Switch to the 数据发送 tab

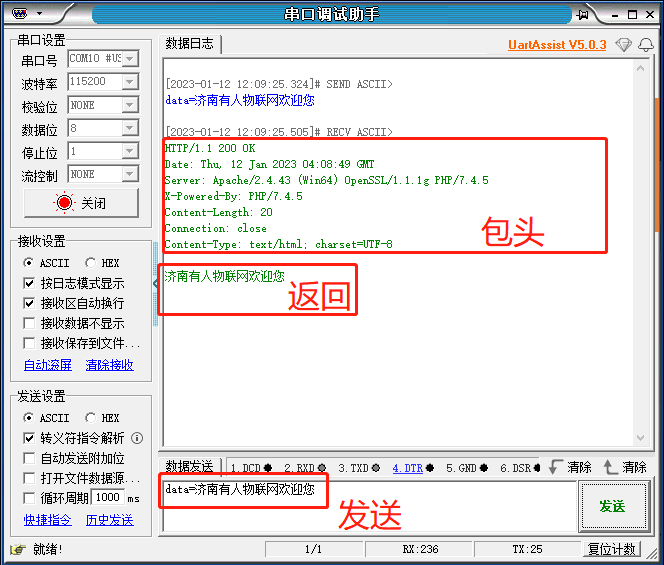click(189, 467)
